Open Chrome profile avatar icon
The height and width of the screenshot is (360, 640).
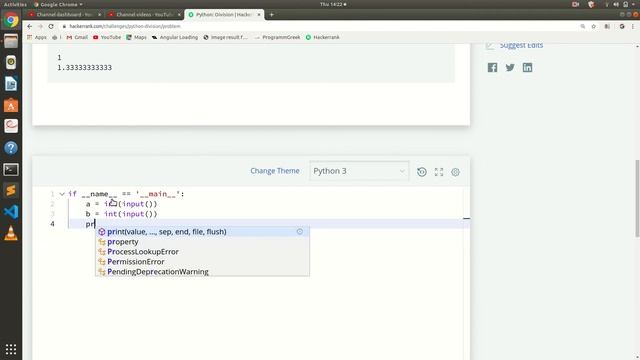click(622, 26)
